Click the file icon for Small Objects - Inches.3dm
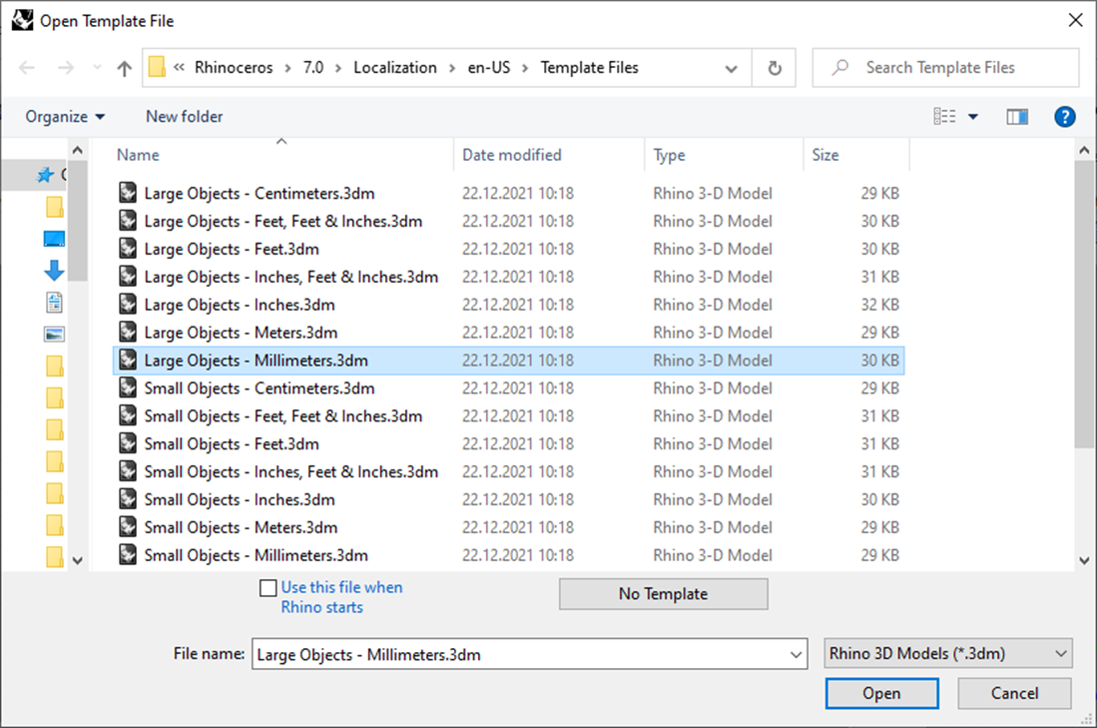 coord(127,499)
